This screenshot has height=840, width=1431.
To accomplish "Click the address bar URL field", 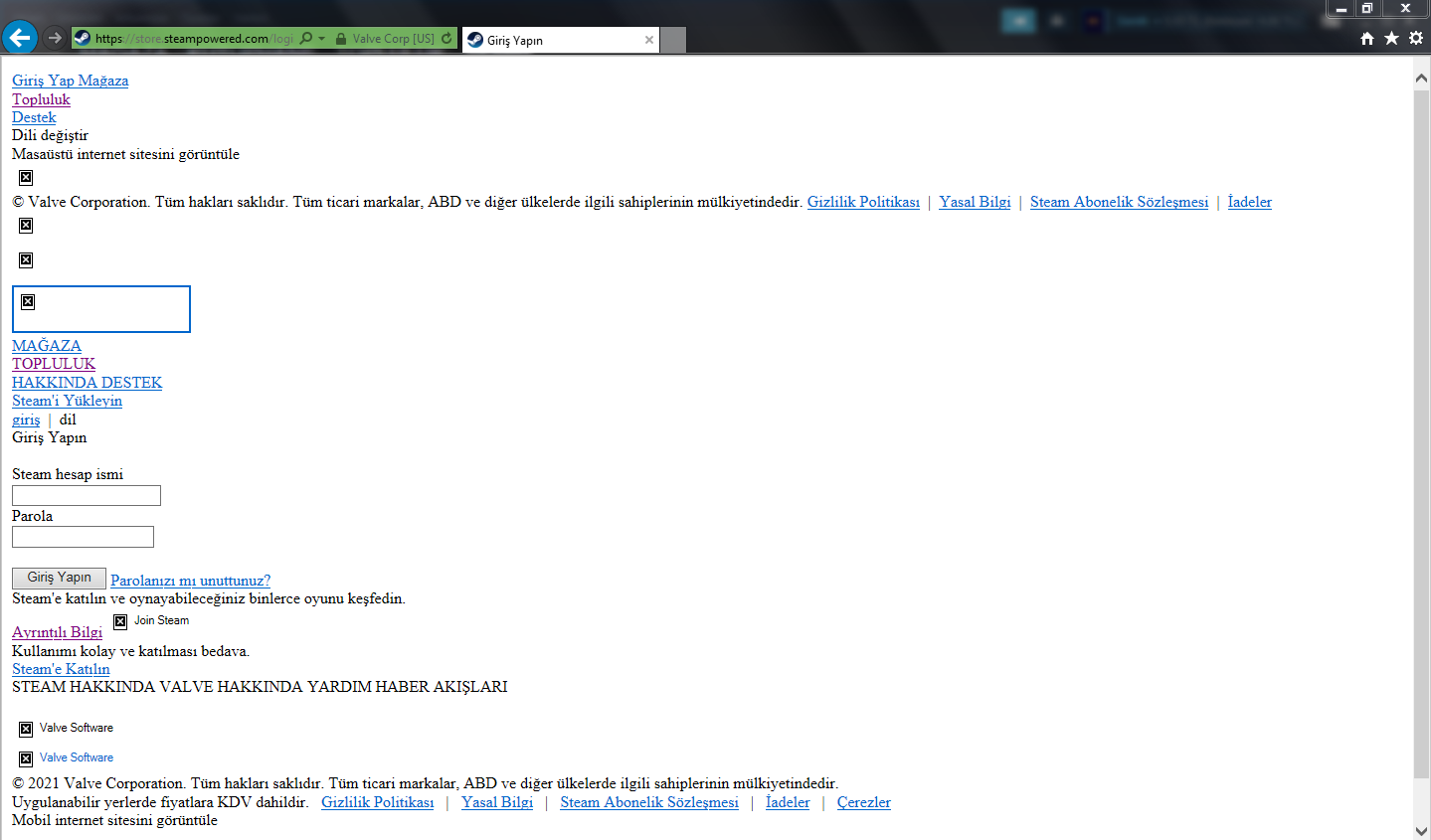I will tap(194, 39).
